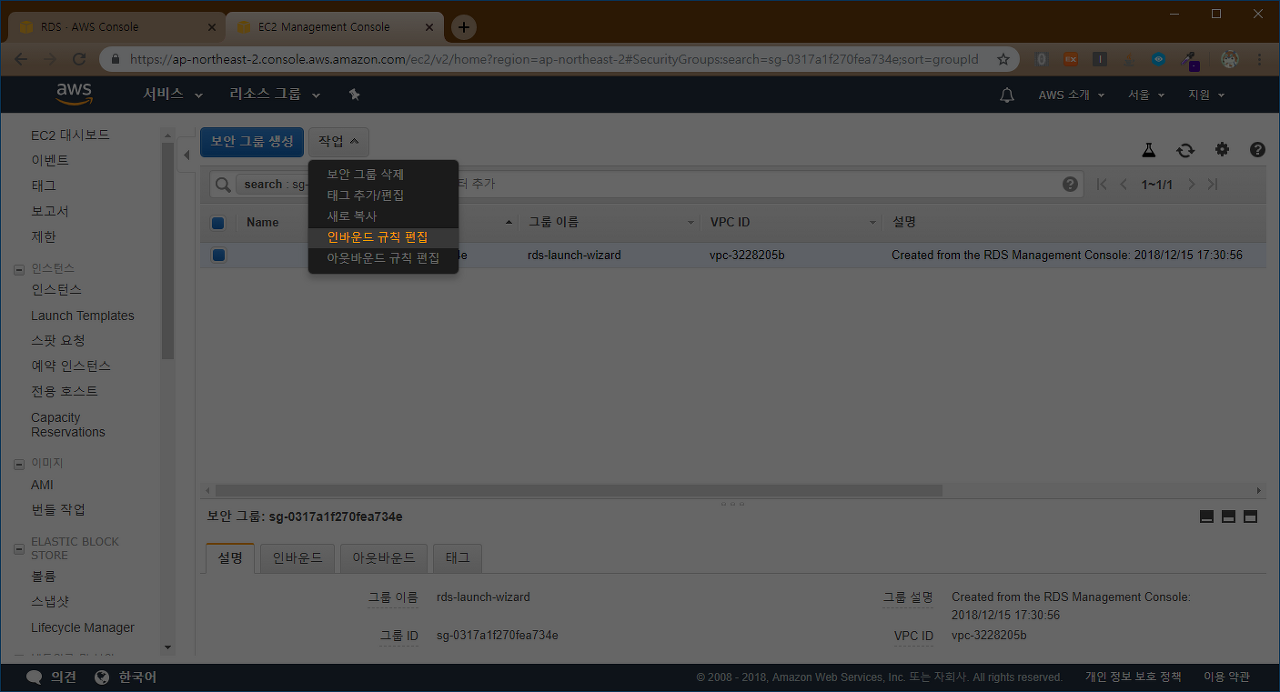
Task: Open EC2 대시보드 link
Action: tap(70, 135)
